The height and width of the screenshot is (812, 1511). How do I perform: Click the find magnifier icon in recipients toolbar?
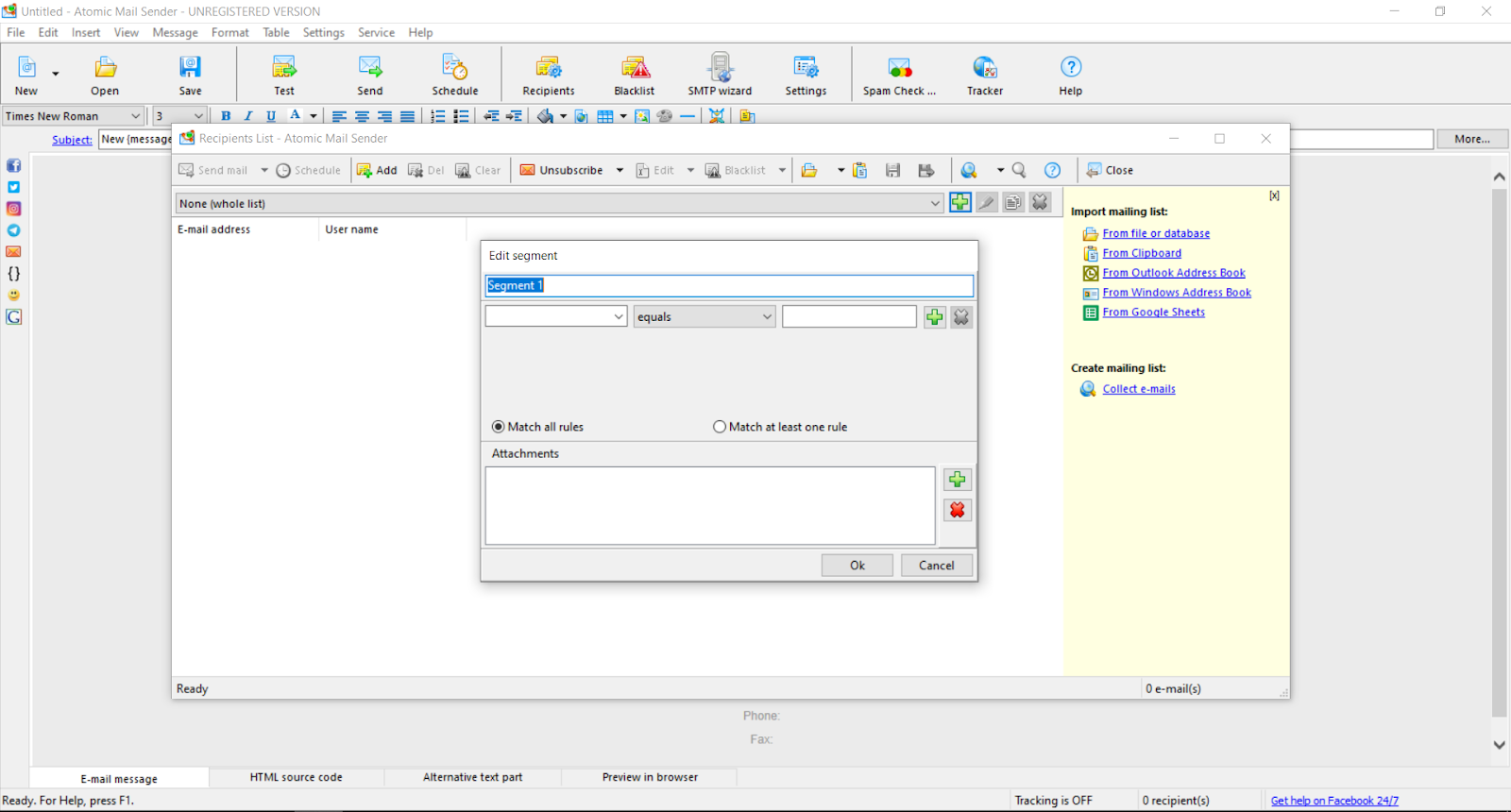pyautogui.click(x=1019, y=170)
